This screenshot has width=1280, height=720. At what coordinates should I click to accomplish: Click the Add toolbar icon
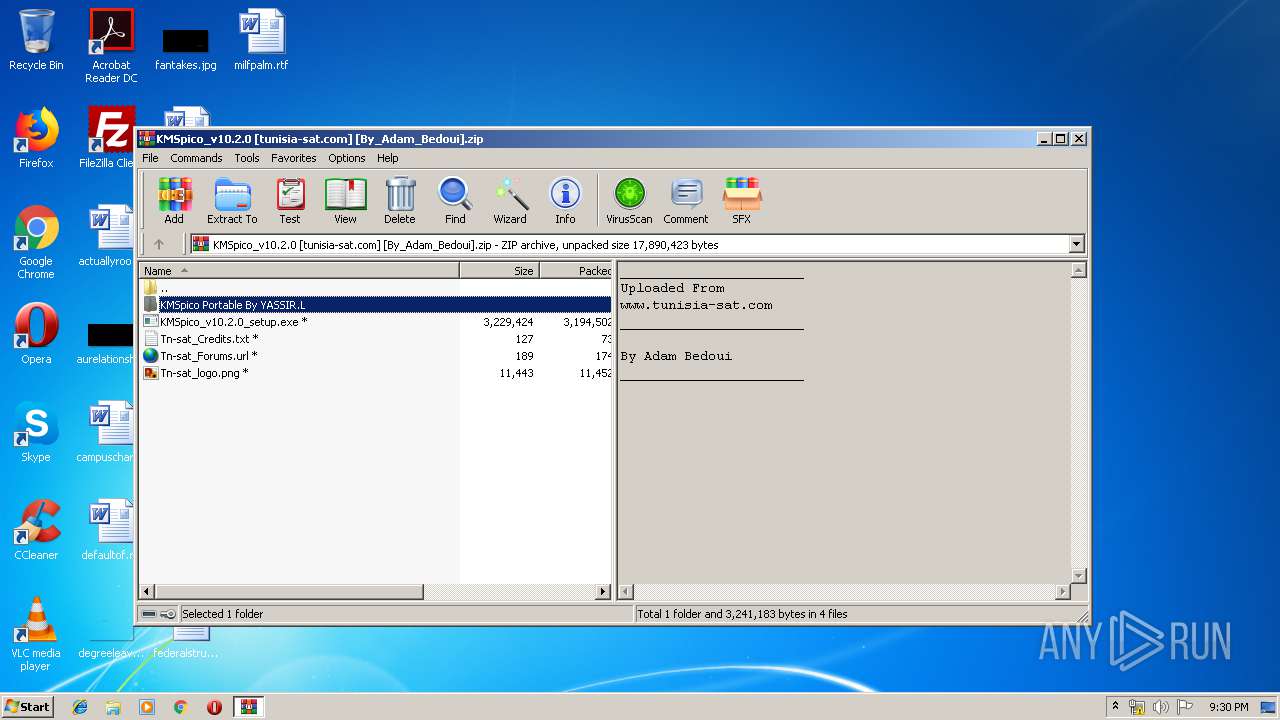point(174,201)
